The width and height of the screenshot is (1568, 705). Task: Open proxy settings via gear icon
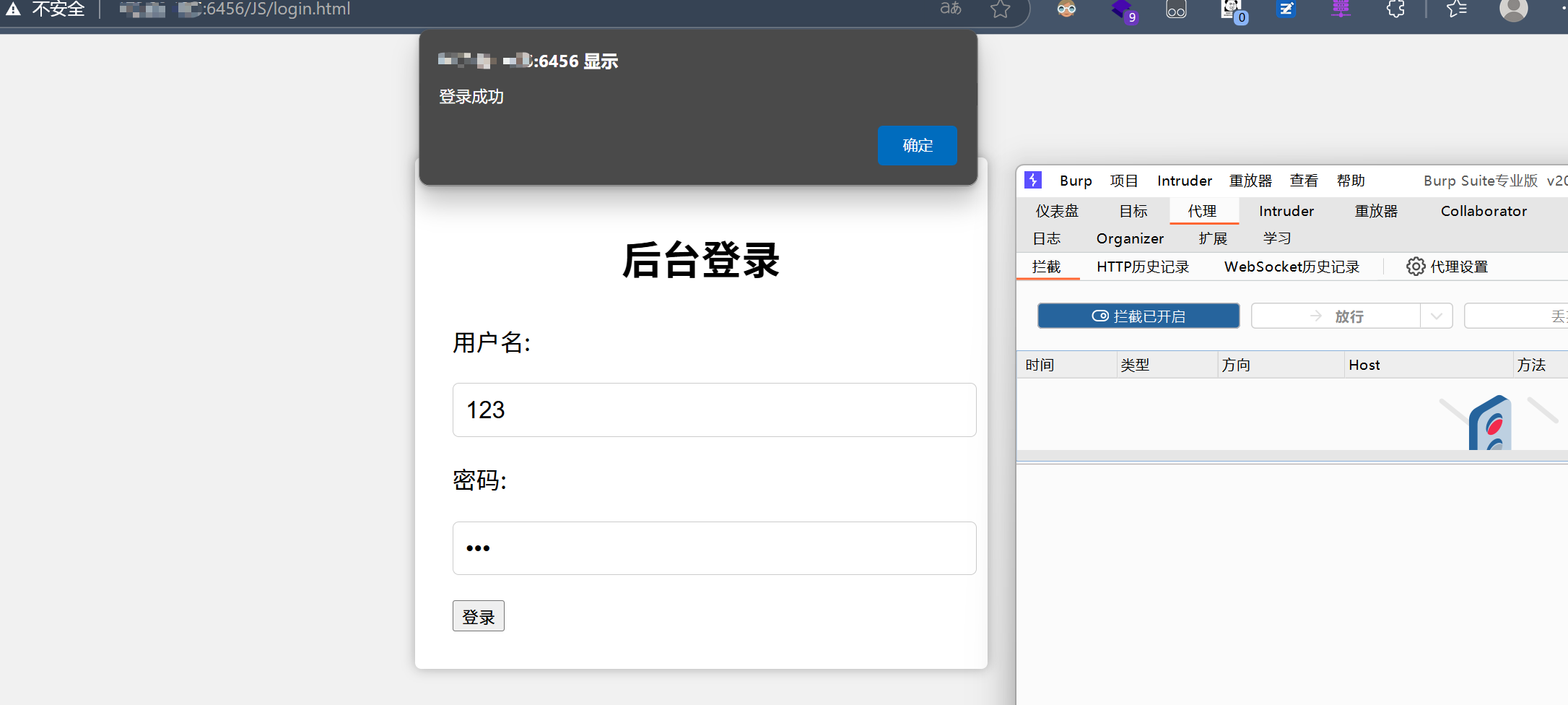tap(1415, 267)
